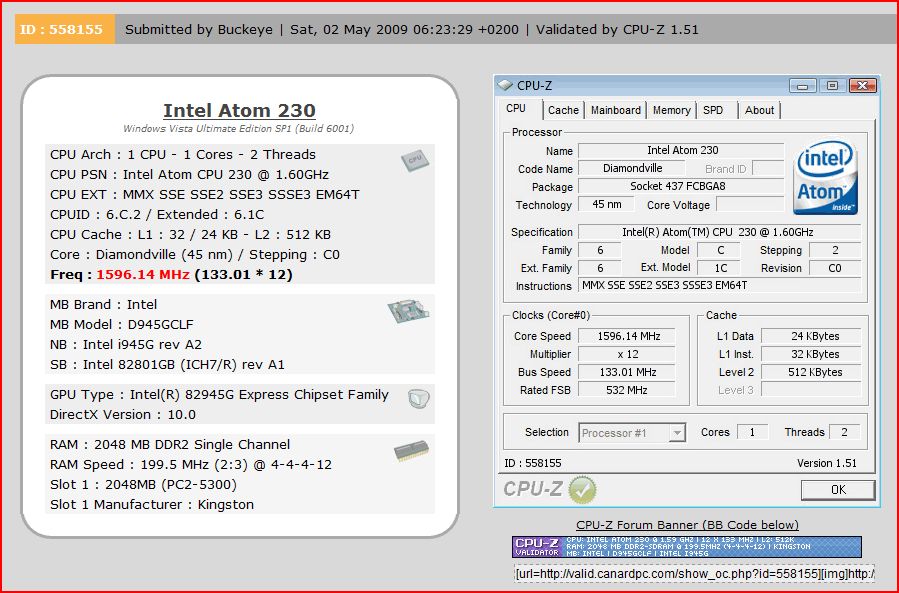This screenshot has height=593, width=899.
Task: Click the SB : Intel 82801GB line
Action: 167,365
